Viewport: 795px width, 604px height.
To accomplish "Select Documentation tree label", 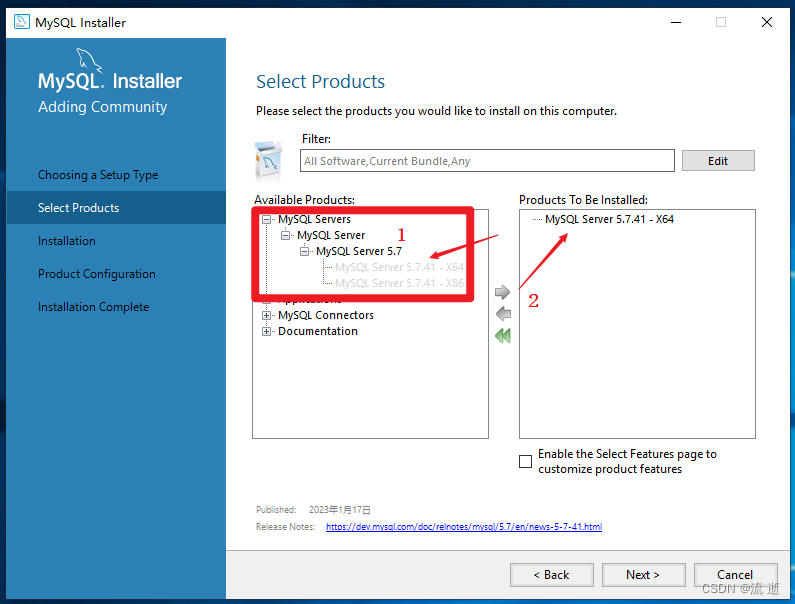I will [317, 331].
